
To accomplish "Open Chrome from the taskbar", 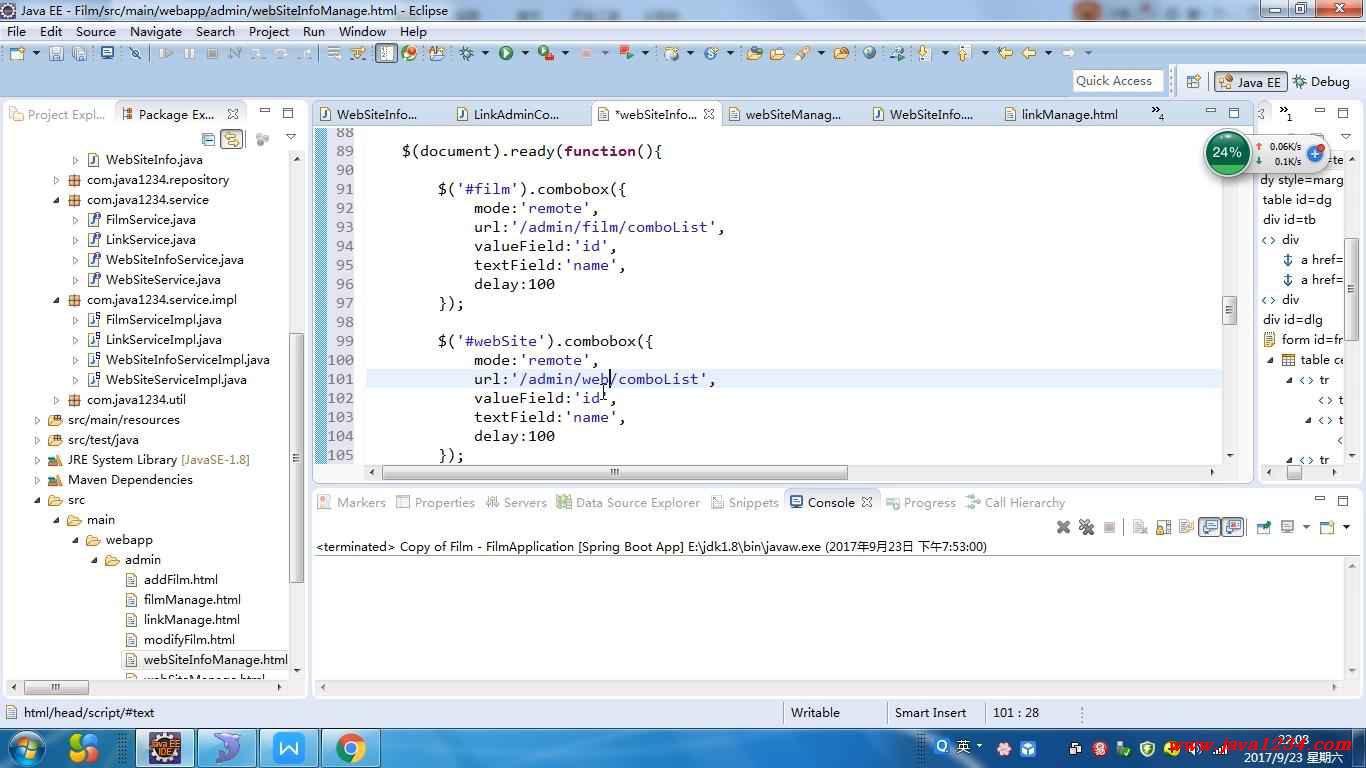I will pyautogui.click(x=350, y=748).
